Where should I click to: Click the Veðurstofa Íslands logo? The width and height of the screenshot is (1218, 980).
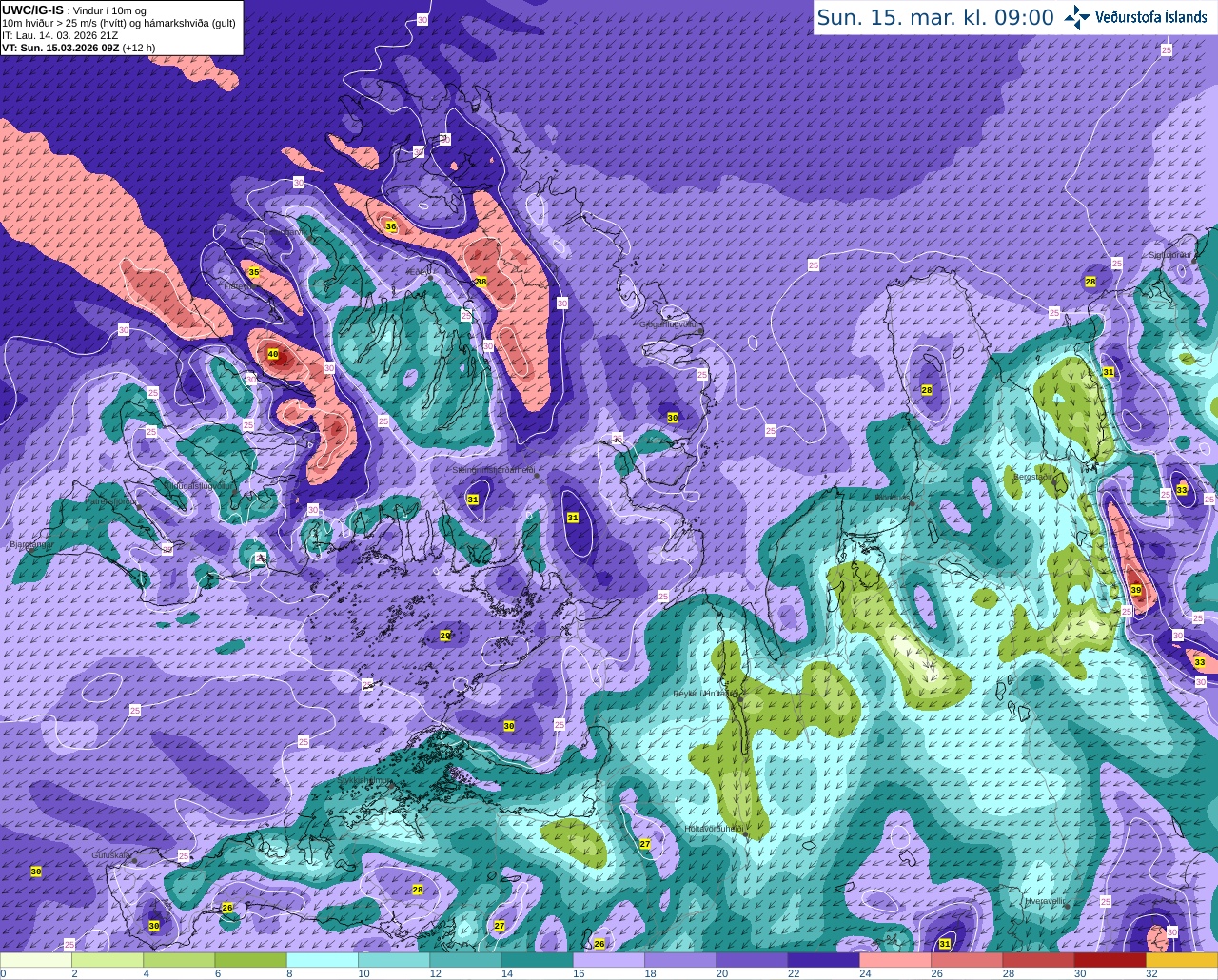1137,17
